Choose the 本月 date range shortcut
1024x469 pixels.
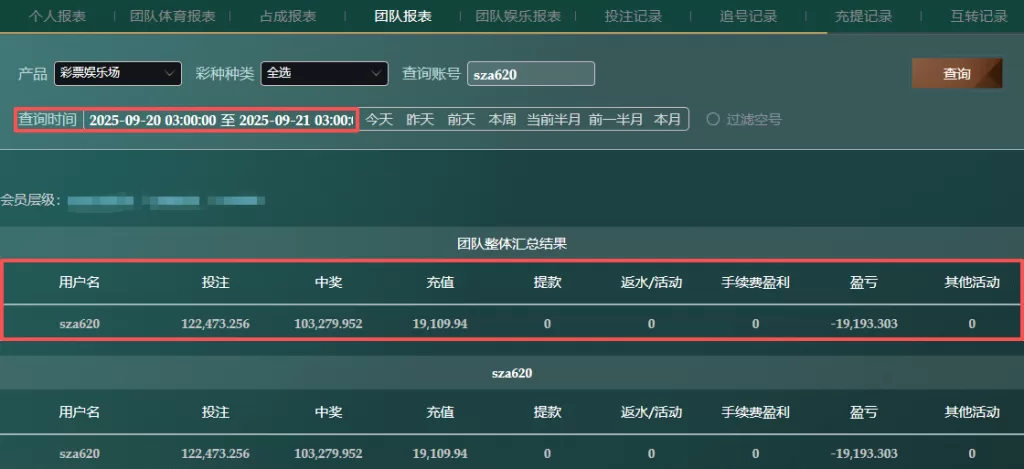coord(667,120)
